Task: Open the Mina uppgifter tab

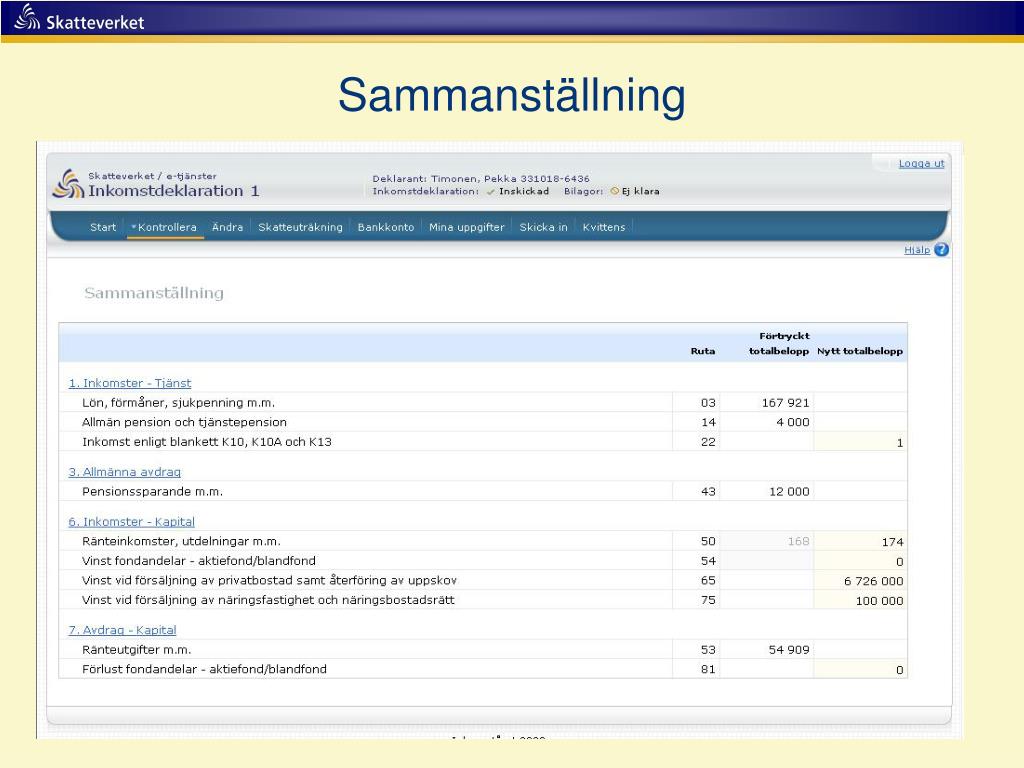Action: pyautogui.click(x=466, y=227)
